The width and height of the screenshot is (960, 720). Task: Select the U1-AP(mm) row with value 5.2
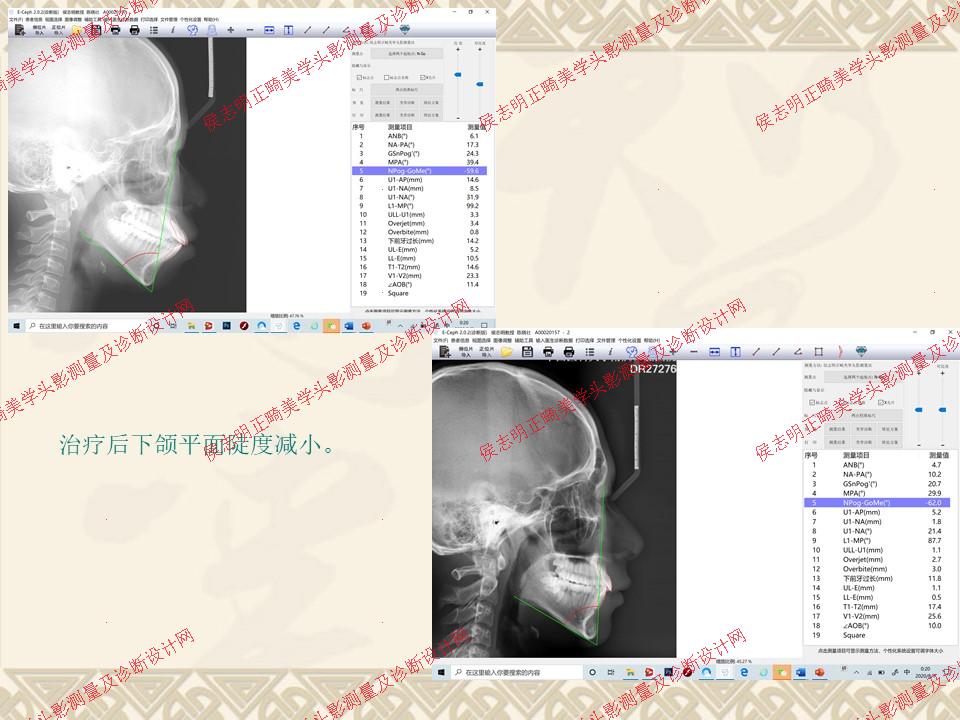[877, 512]
